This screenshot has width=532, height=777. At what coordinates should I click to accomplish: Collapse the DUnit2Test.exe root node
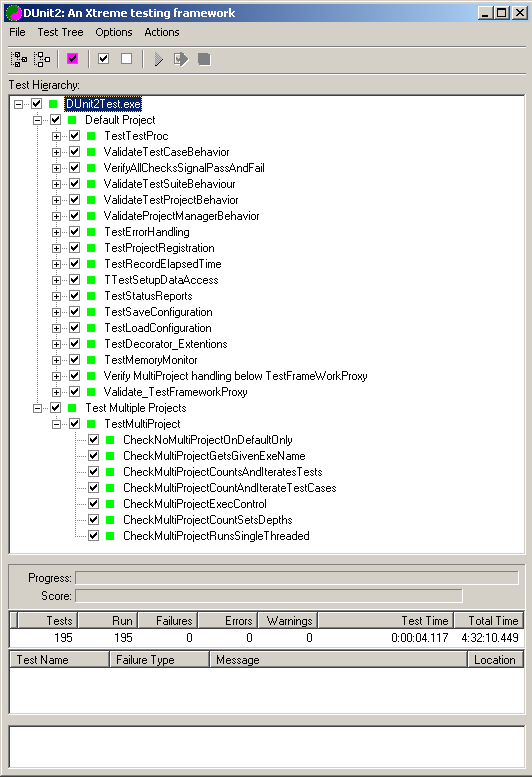pyautogui.click(x=18, y=104)
